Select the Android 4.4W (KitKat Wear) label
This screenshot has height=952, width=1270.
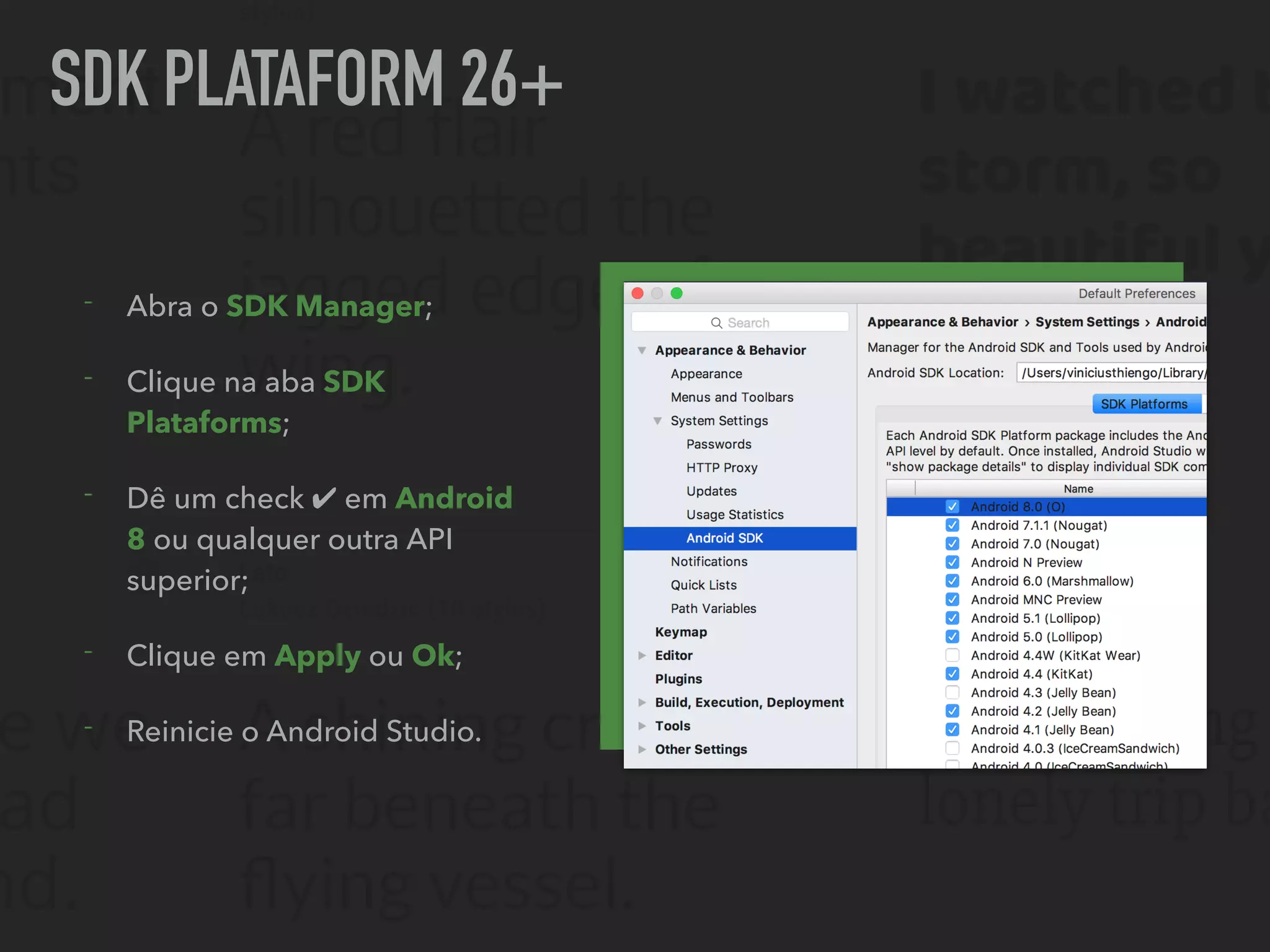pos(1055,656)
